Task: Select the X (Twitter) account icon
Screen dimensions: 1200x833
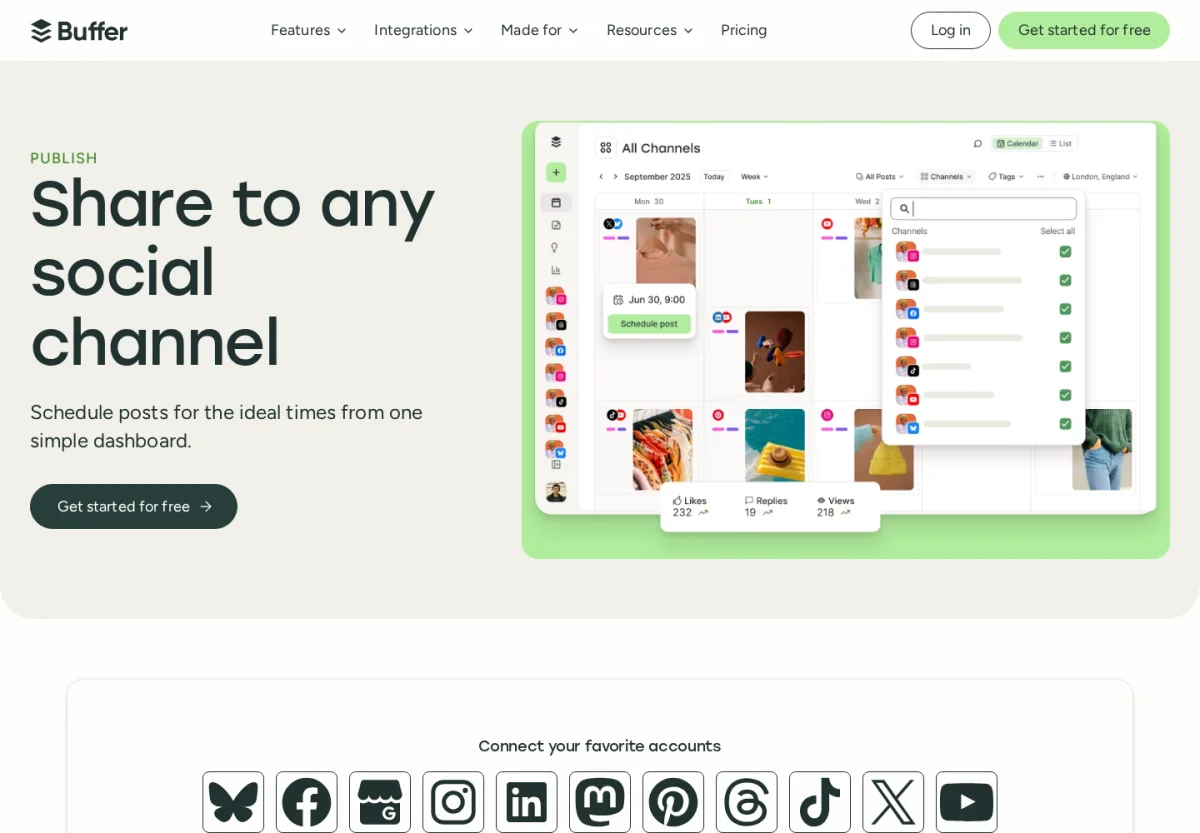Action: (893, 802)
